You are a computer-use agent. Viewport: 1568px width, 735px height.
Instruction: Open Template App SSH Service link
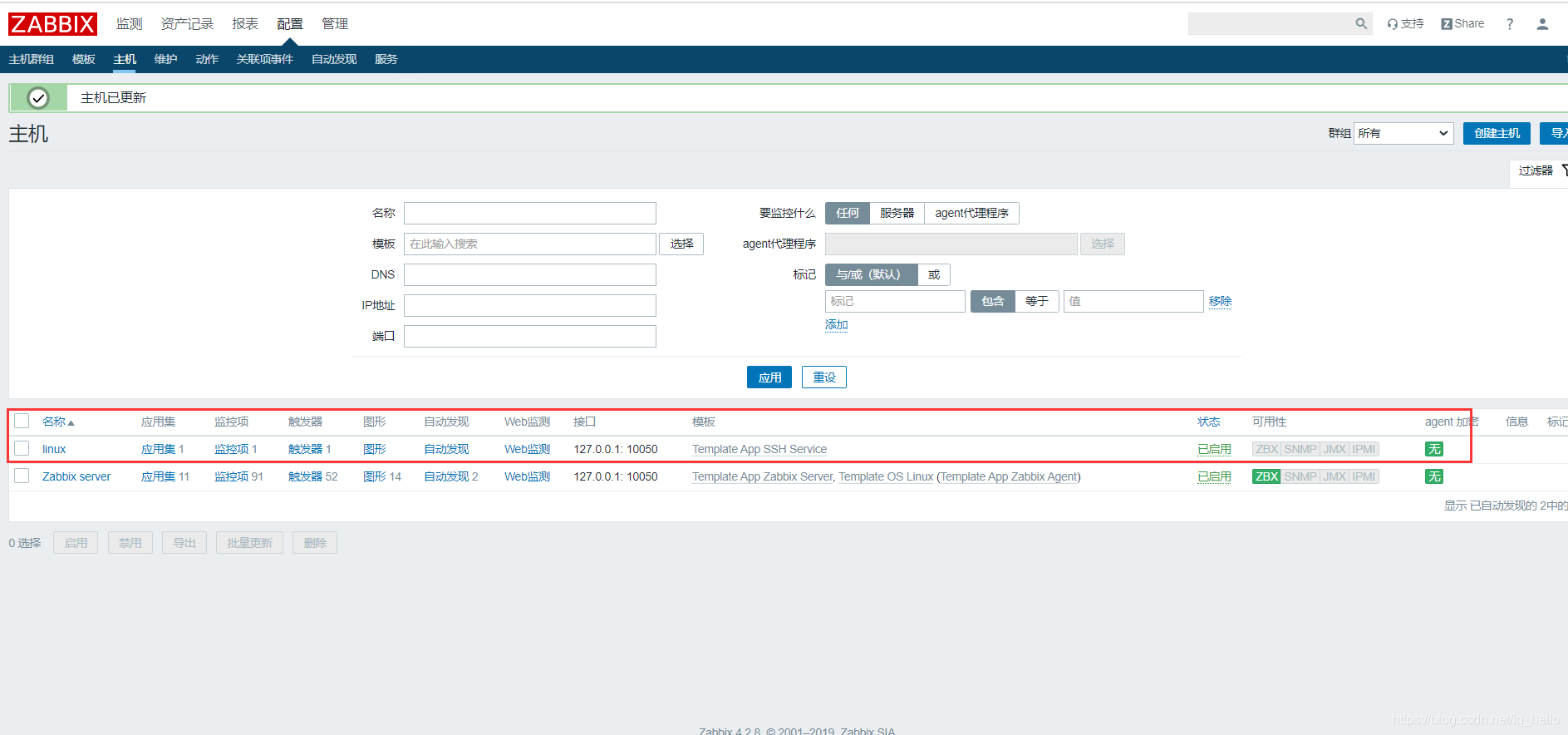pyautogui.click(x=759, y=449)
